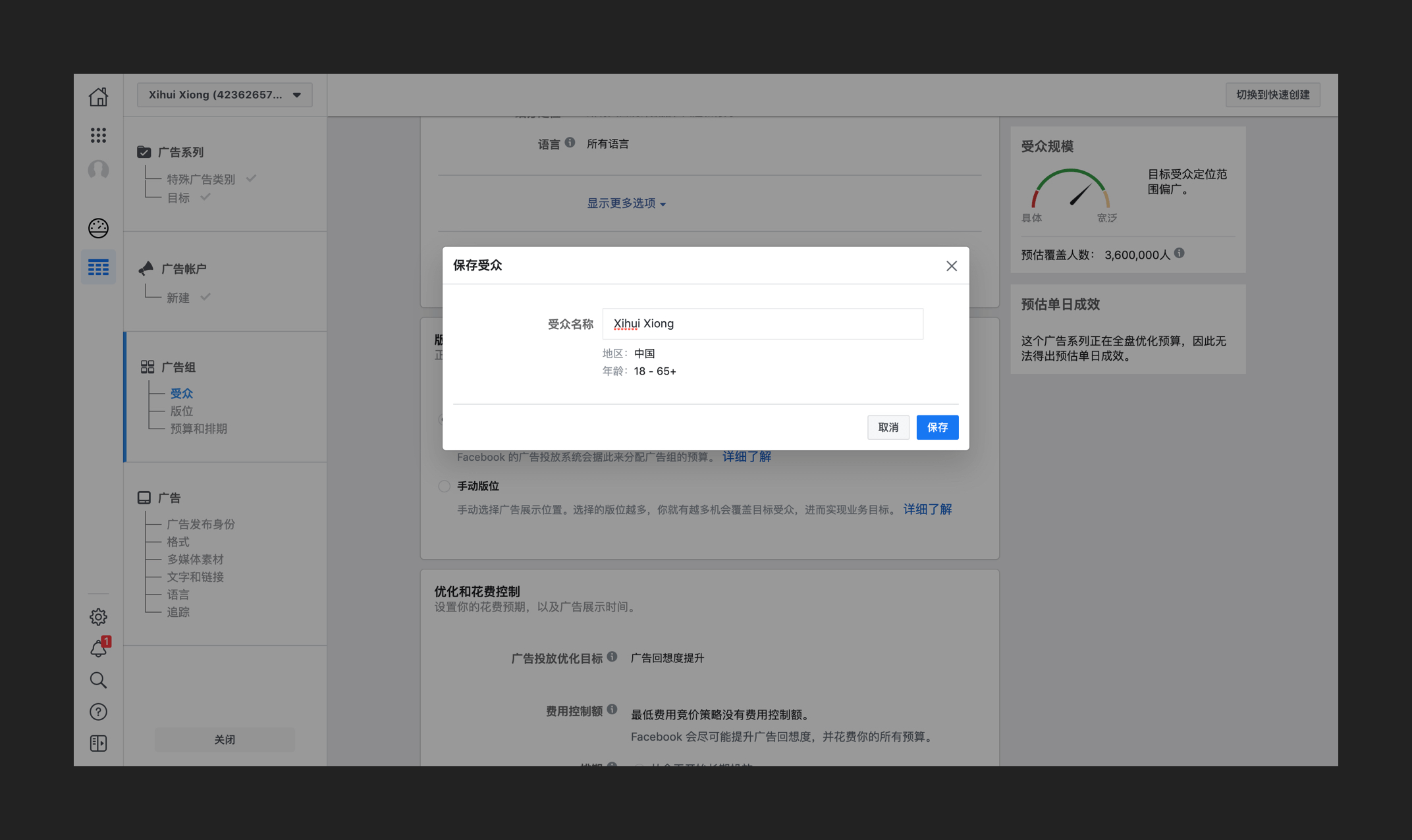Select 版位 in the 广告组 tree
Viewport: 1412px width, 840px height.
tap(182, 411)
